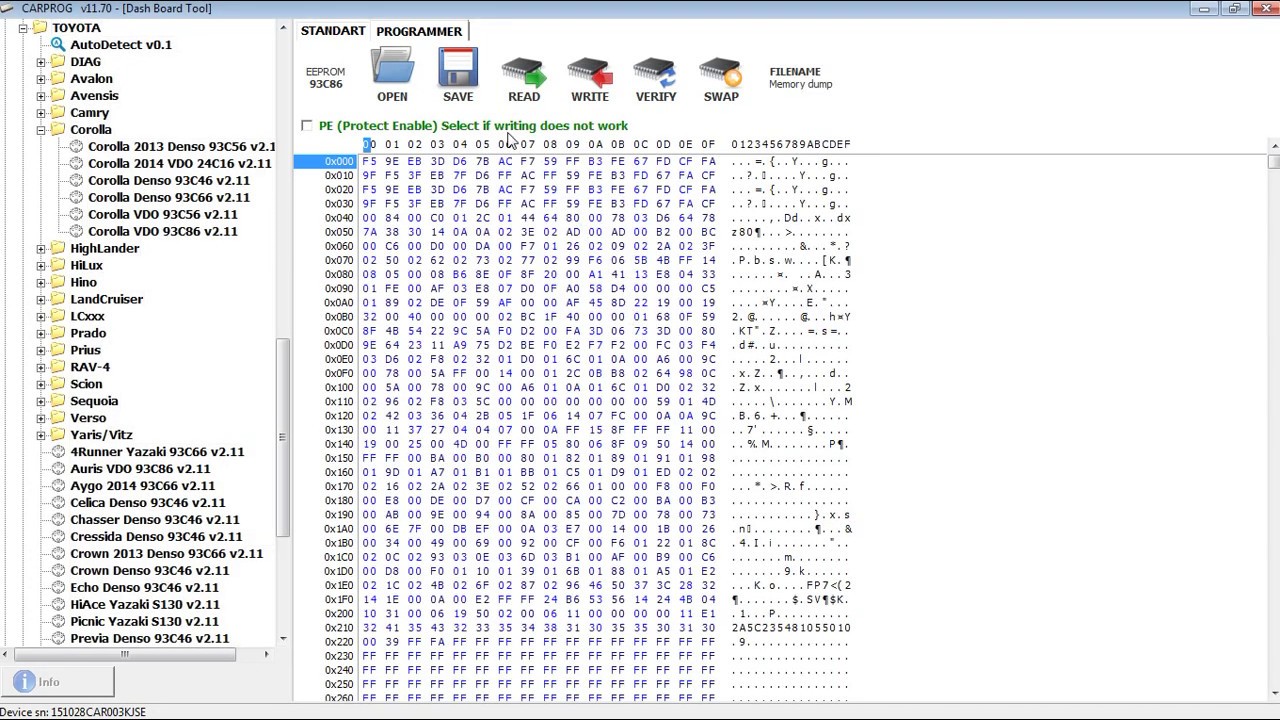Click the READ chip icon
The height and width of the screenshot is (720, 1280).
[x=524, y=71]
